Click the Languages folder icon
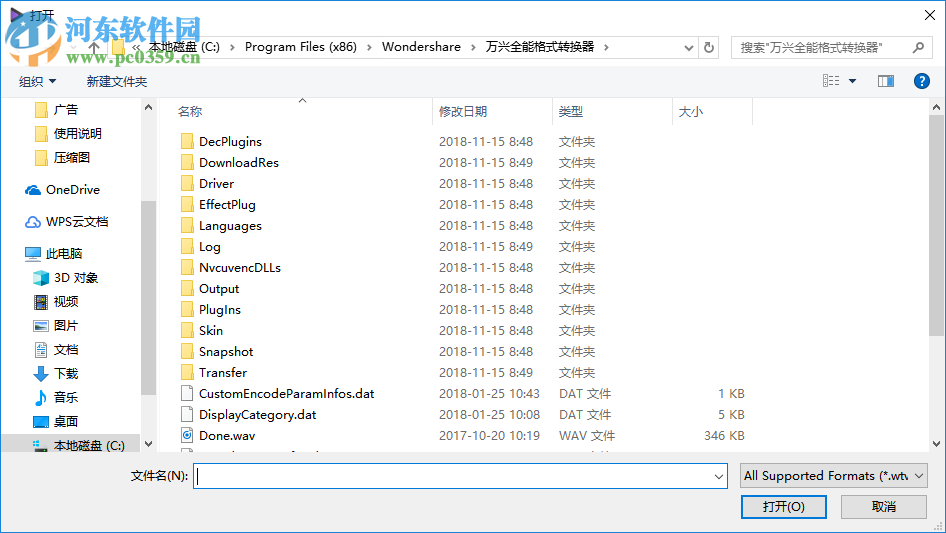 187,226
